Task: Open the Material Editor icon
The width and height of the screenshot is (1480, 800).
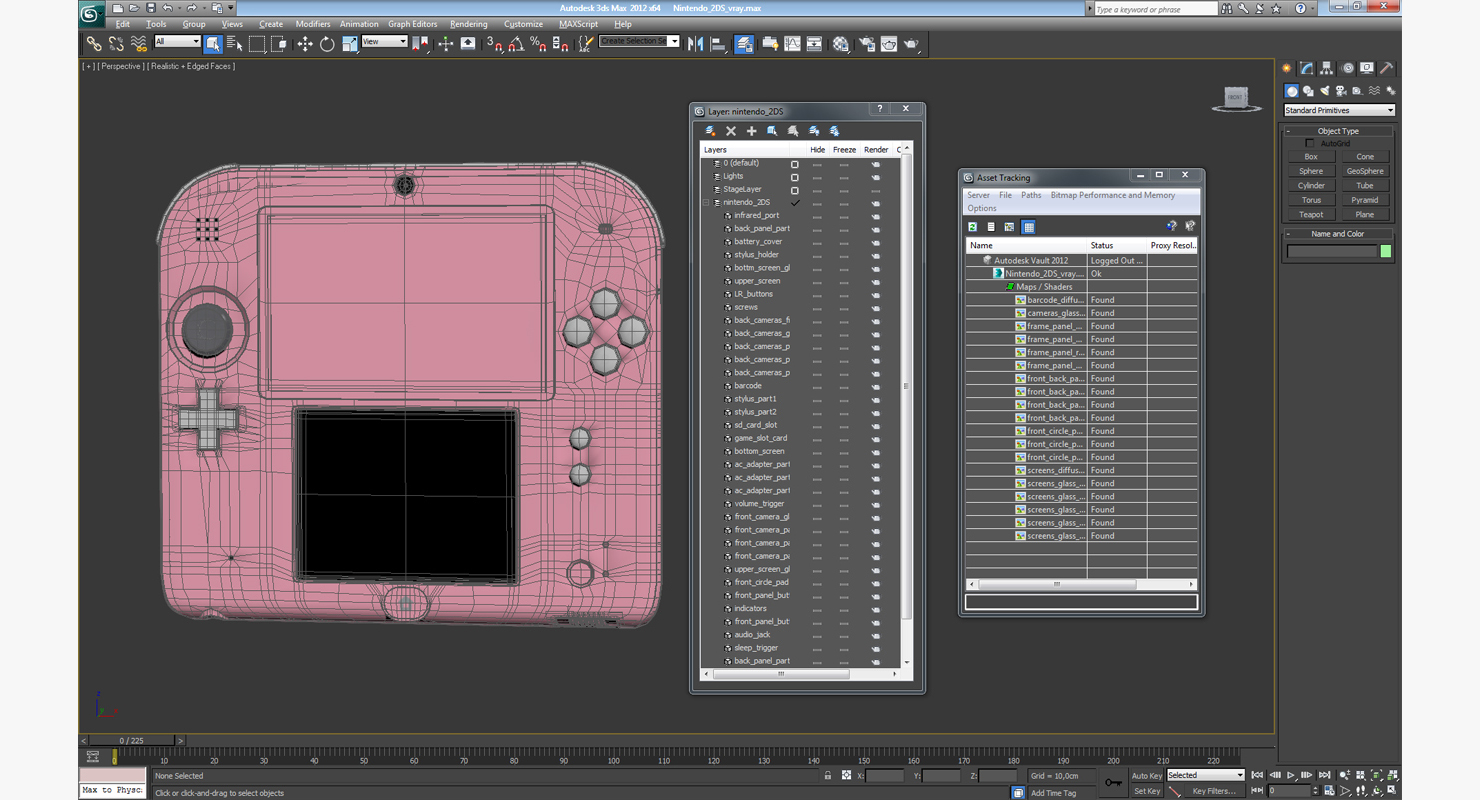Action: (x=841, y=44)
